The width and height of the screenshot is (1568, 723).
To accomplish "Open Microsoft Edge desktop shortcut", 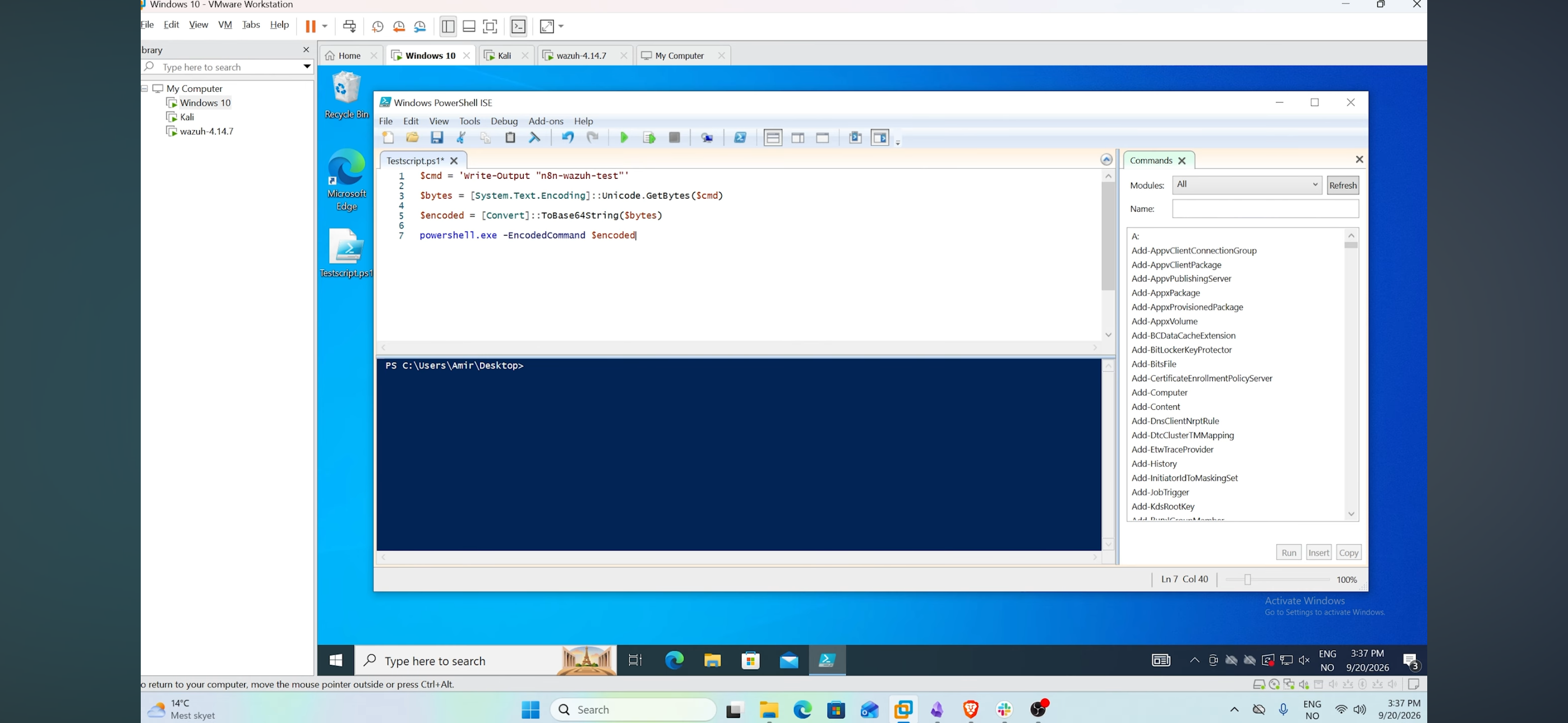I will pos(347,179).
